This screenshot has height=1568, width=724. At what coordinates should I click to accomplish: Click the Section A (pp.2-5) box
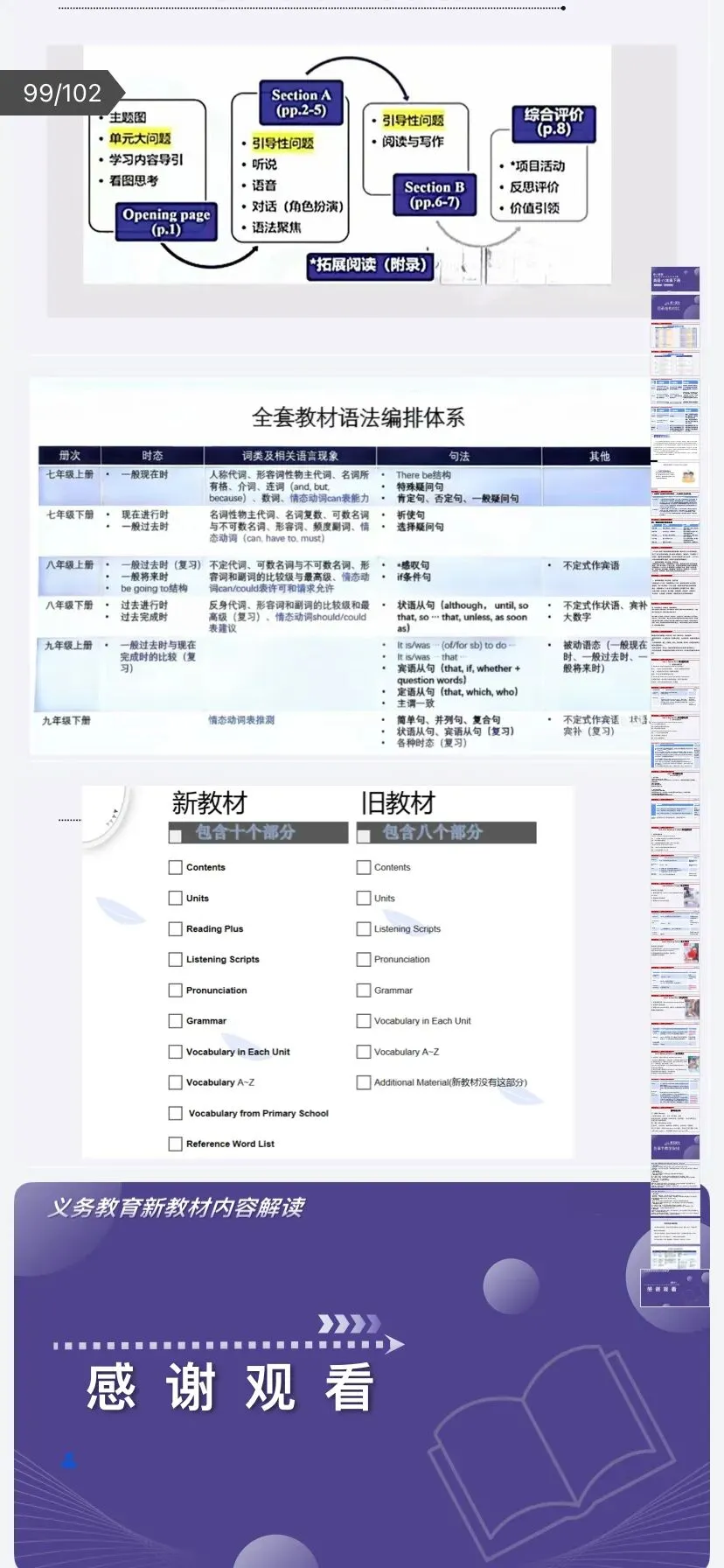301,103
